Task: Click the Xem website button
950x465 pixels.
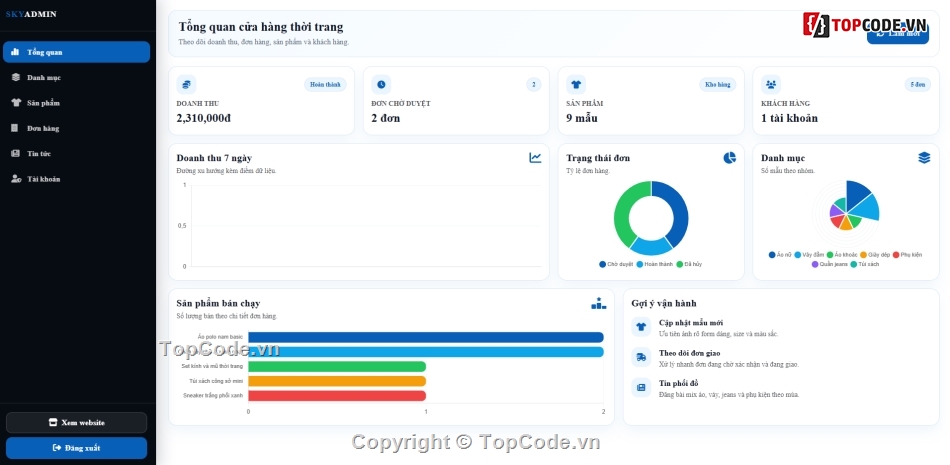Action: coord(76,423)
